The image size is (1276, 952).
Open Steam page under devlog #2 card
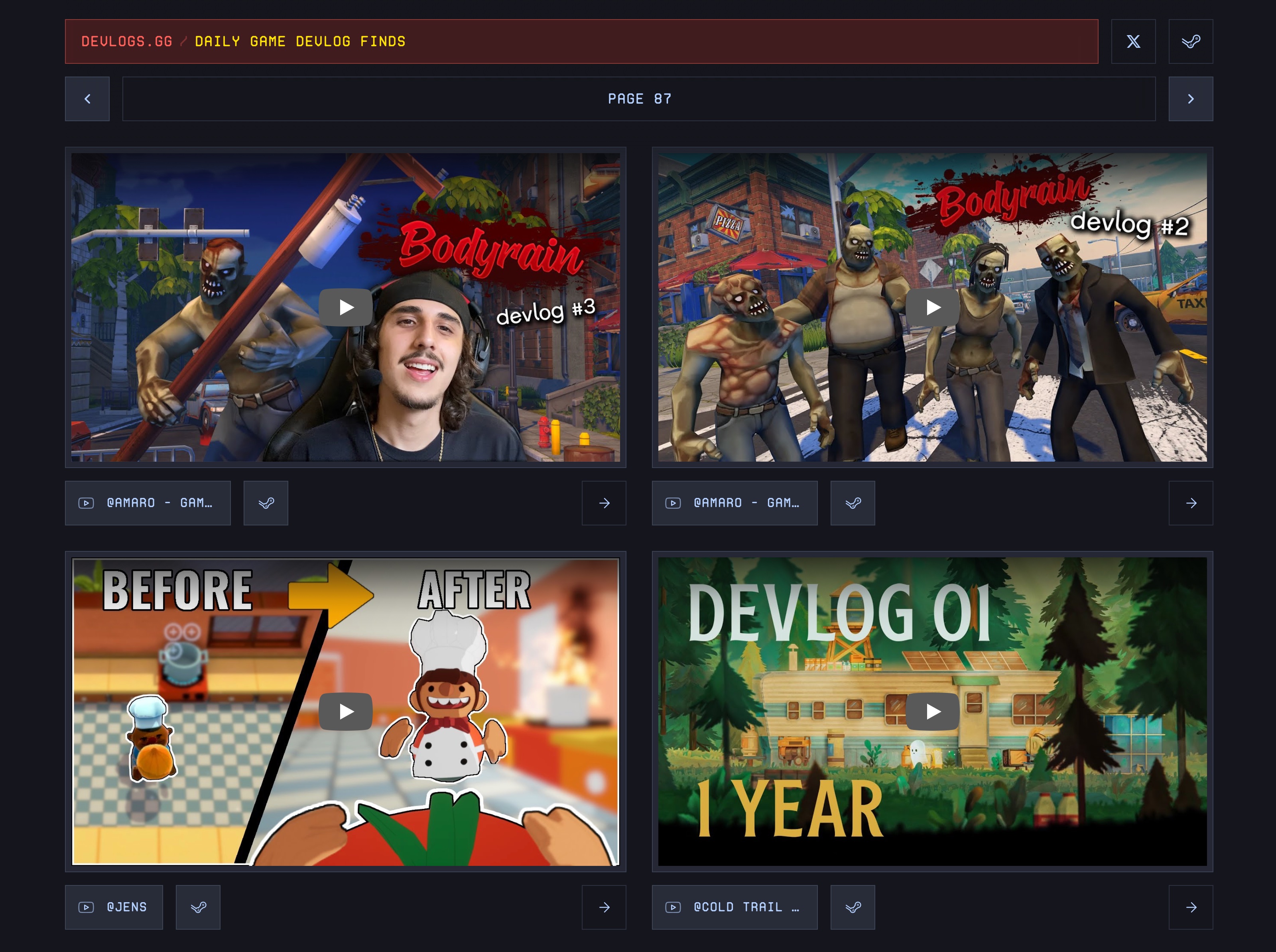pyautogui.click(x=853, y=503)
